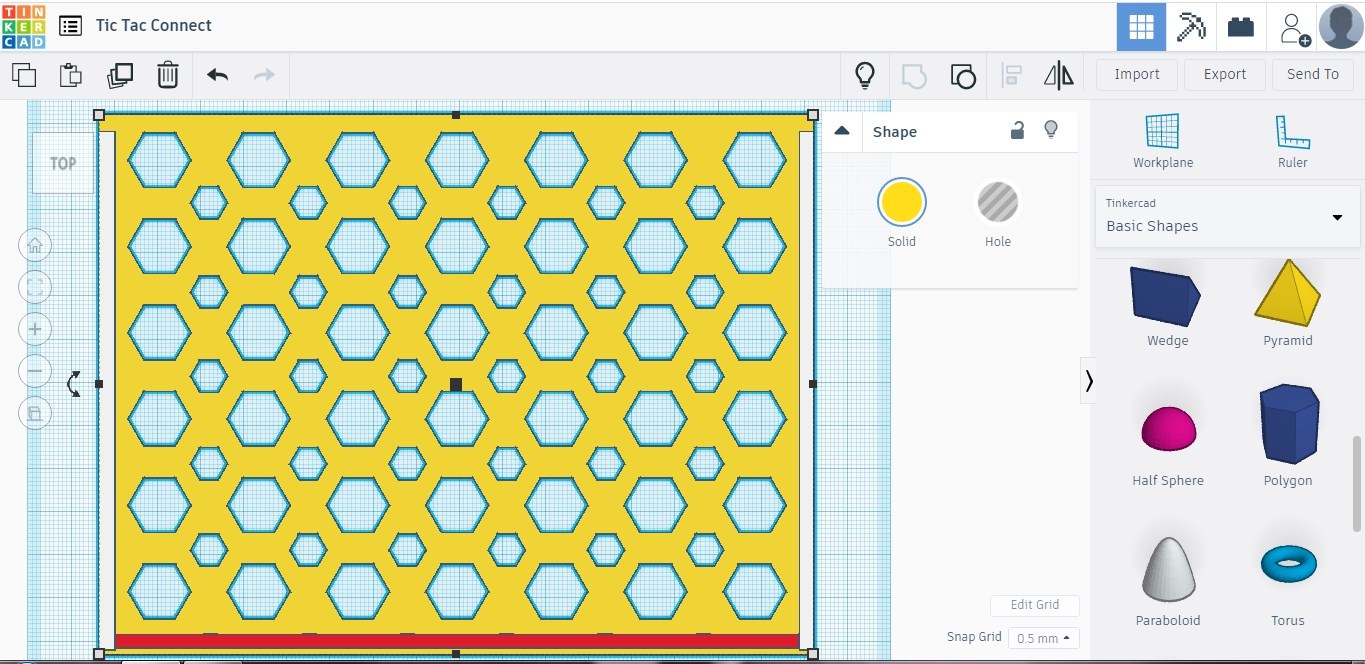Select the Ruler tool
1365x664 pixels.
coord(1292,141)
